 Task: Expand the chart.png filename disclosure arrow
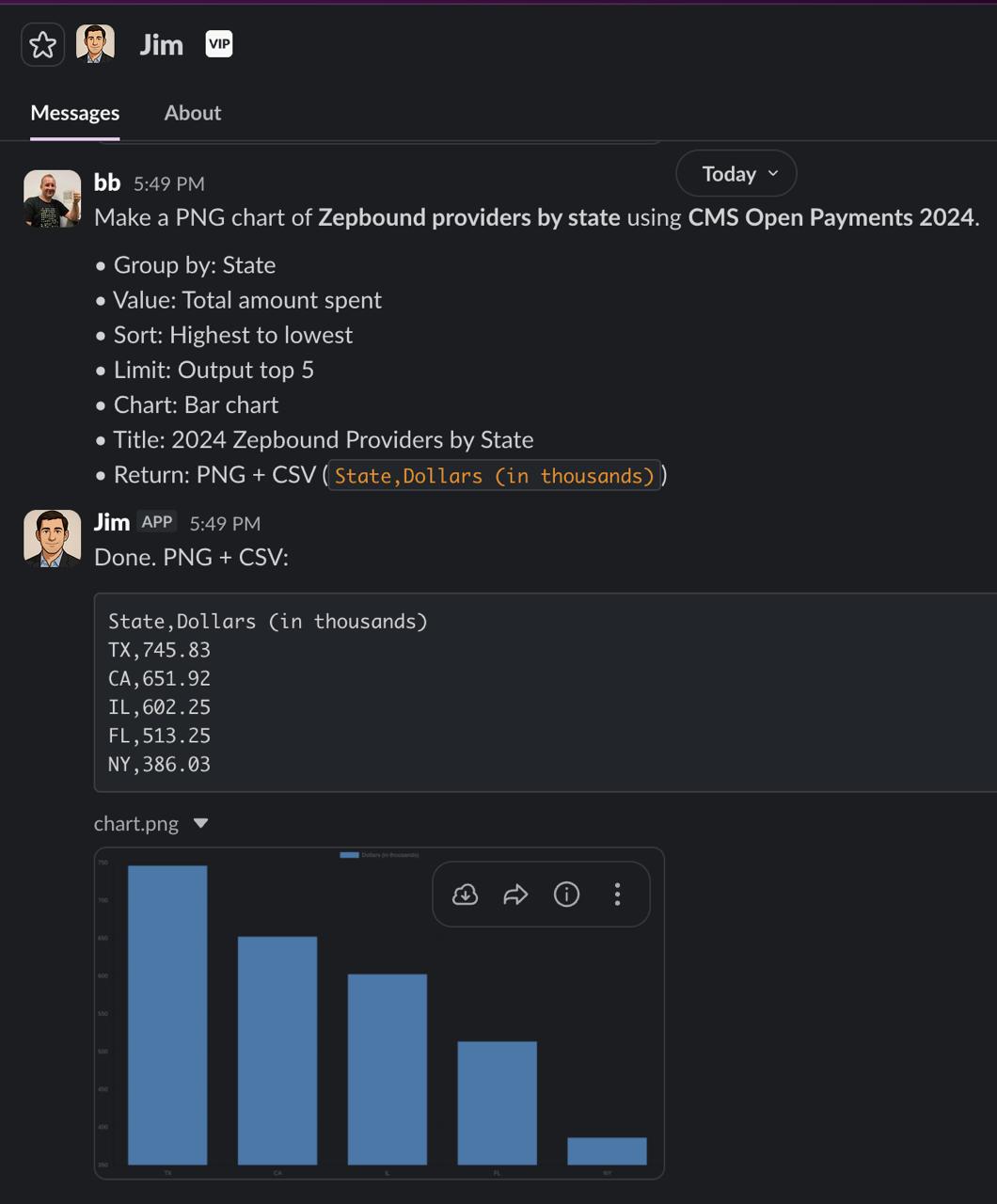(x=200, y=822)
